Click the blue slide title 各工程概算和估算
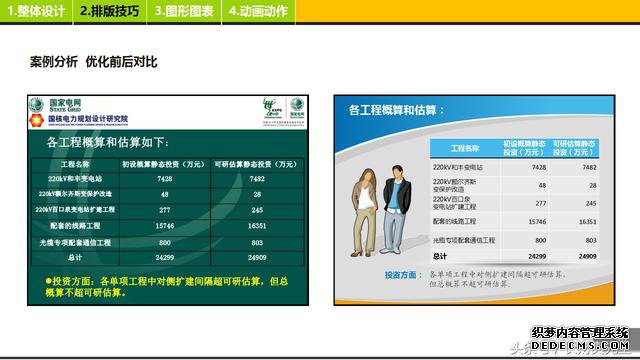 coord(396,110)
